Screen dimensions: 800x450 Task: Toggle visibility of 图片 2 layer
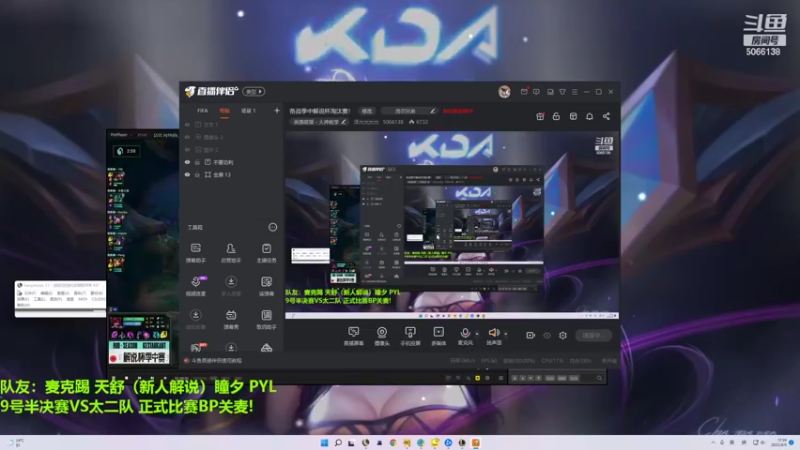point(187,149)
